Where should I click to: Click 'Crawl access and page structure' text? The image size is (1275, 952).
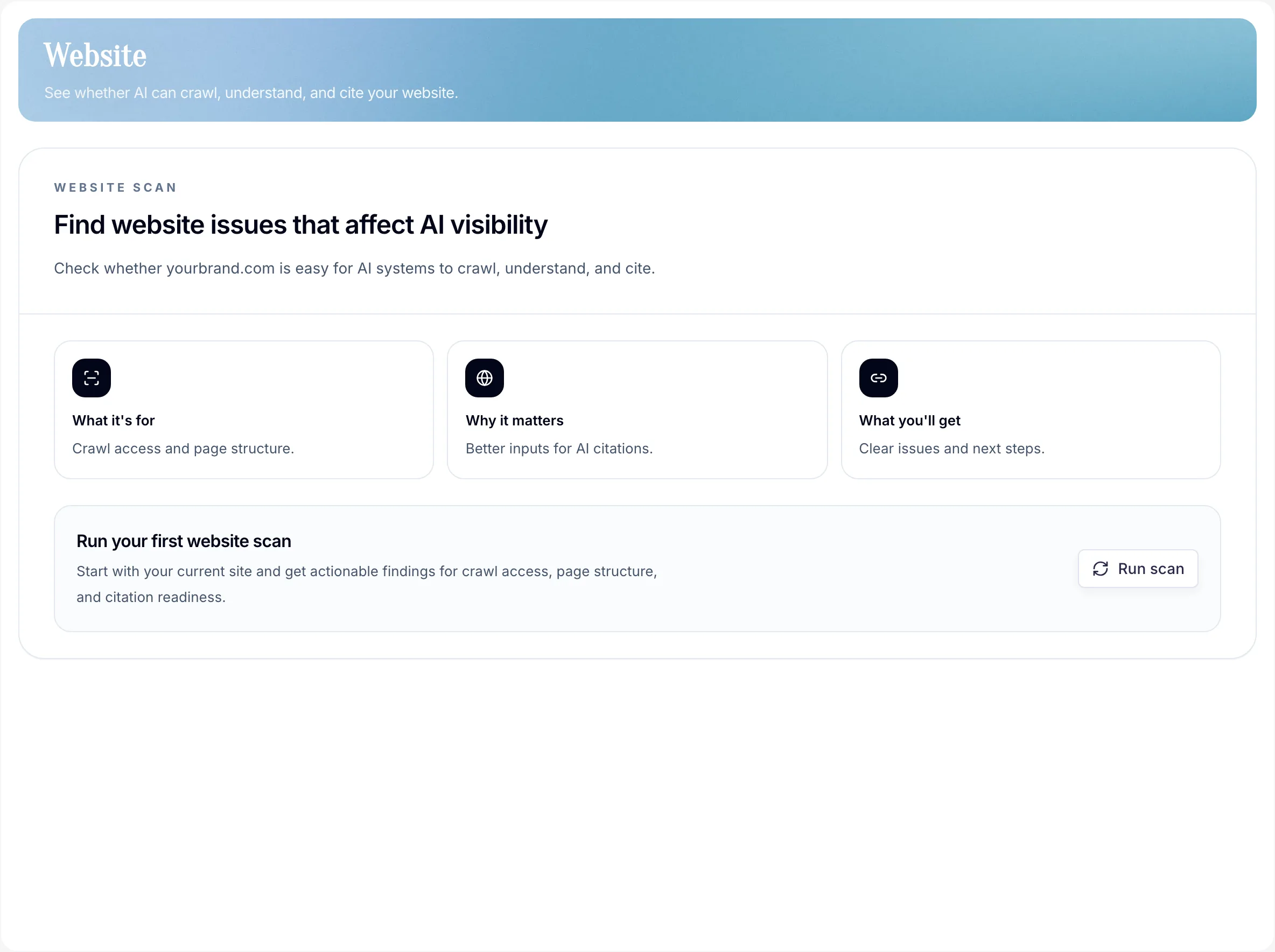click(183, 449)
